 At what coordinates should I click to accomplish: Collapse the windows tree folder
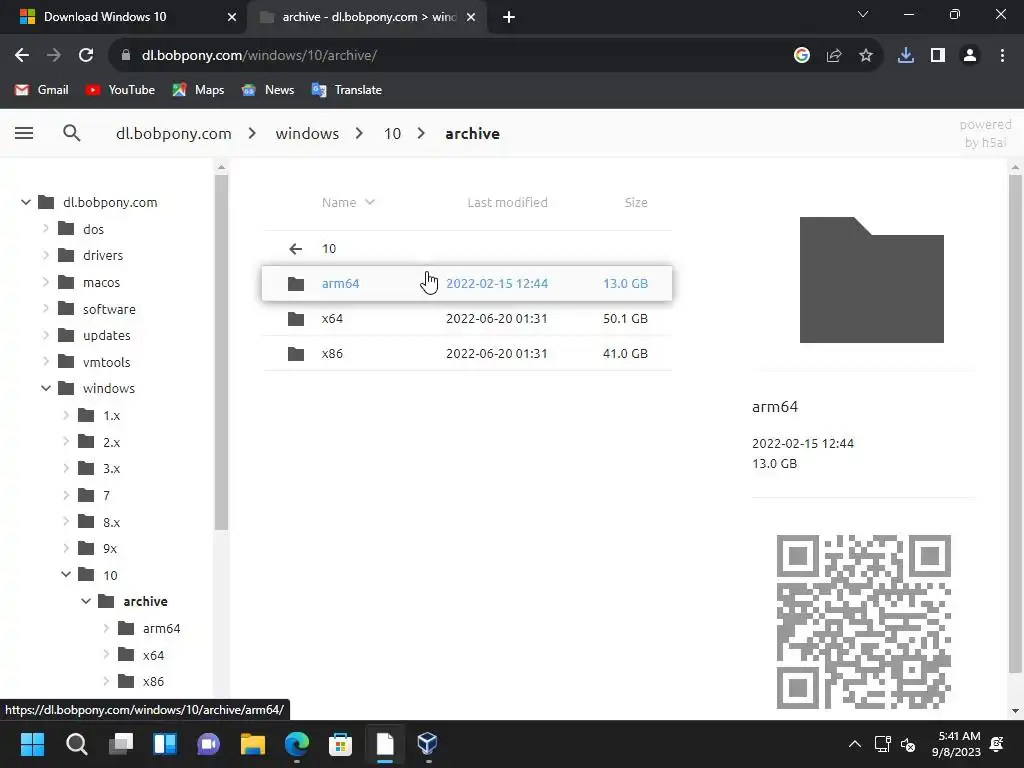(46, 389)
